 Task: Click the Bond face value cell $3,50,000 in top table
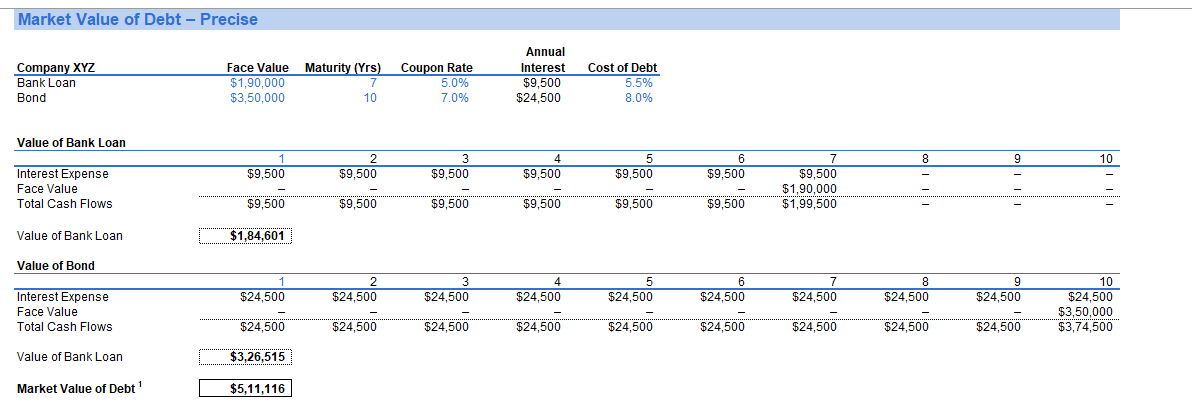point(257,98)
